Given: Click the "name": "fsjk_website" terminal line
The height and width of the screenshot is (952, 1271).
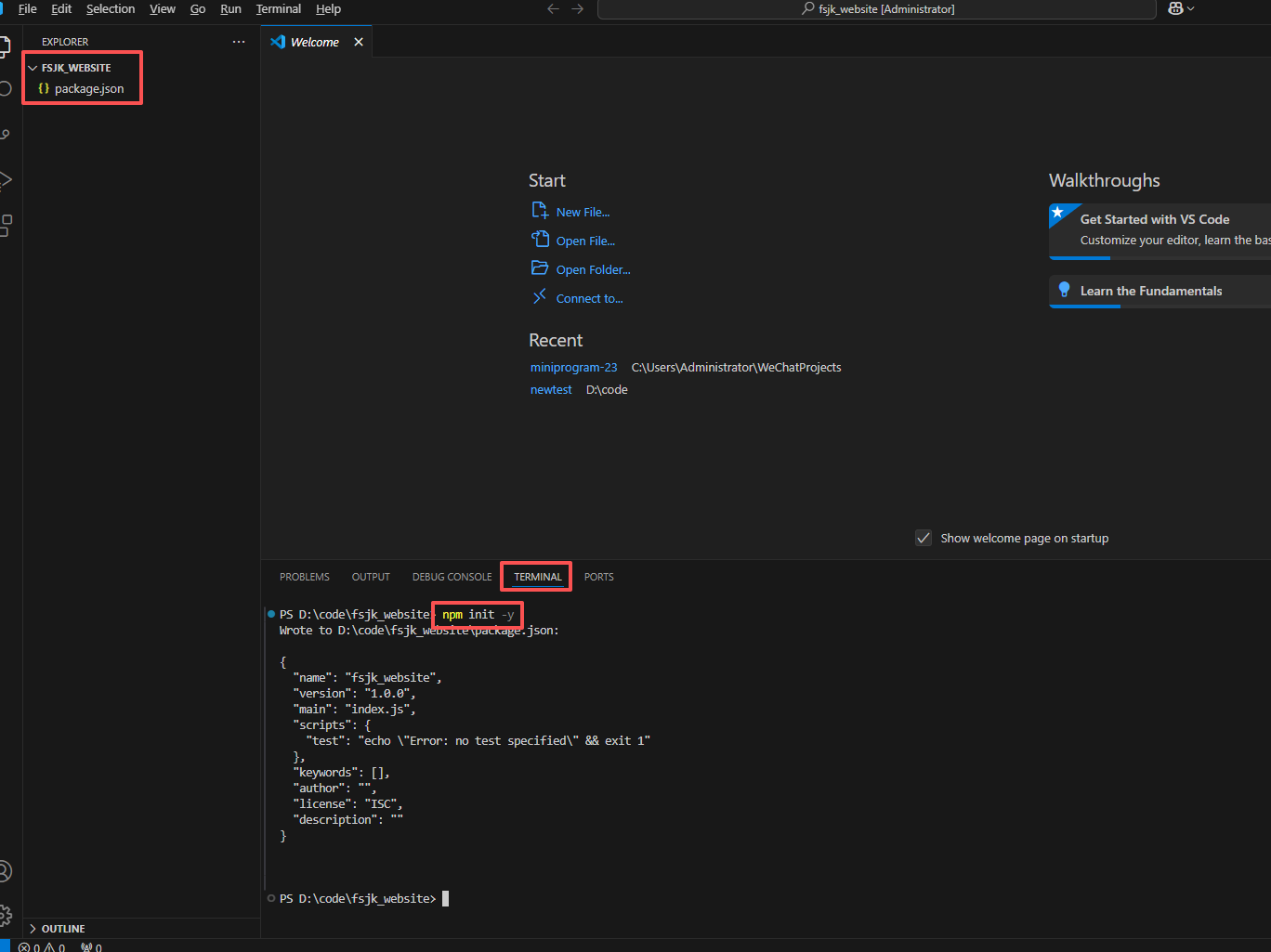Looking at the screenshot, I should pyautogui.click(x=367, y=677).
